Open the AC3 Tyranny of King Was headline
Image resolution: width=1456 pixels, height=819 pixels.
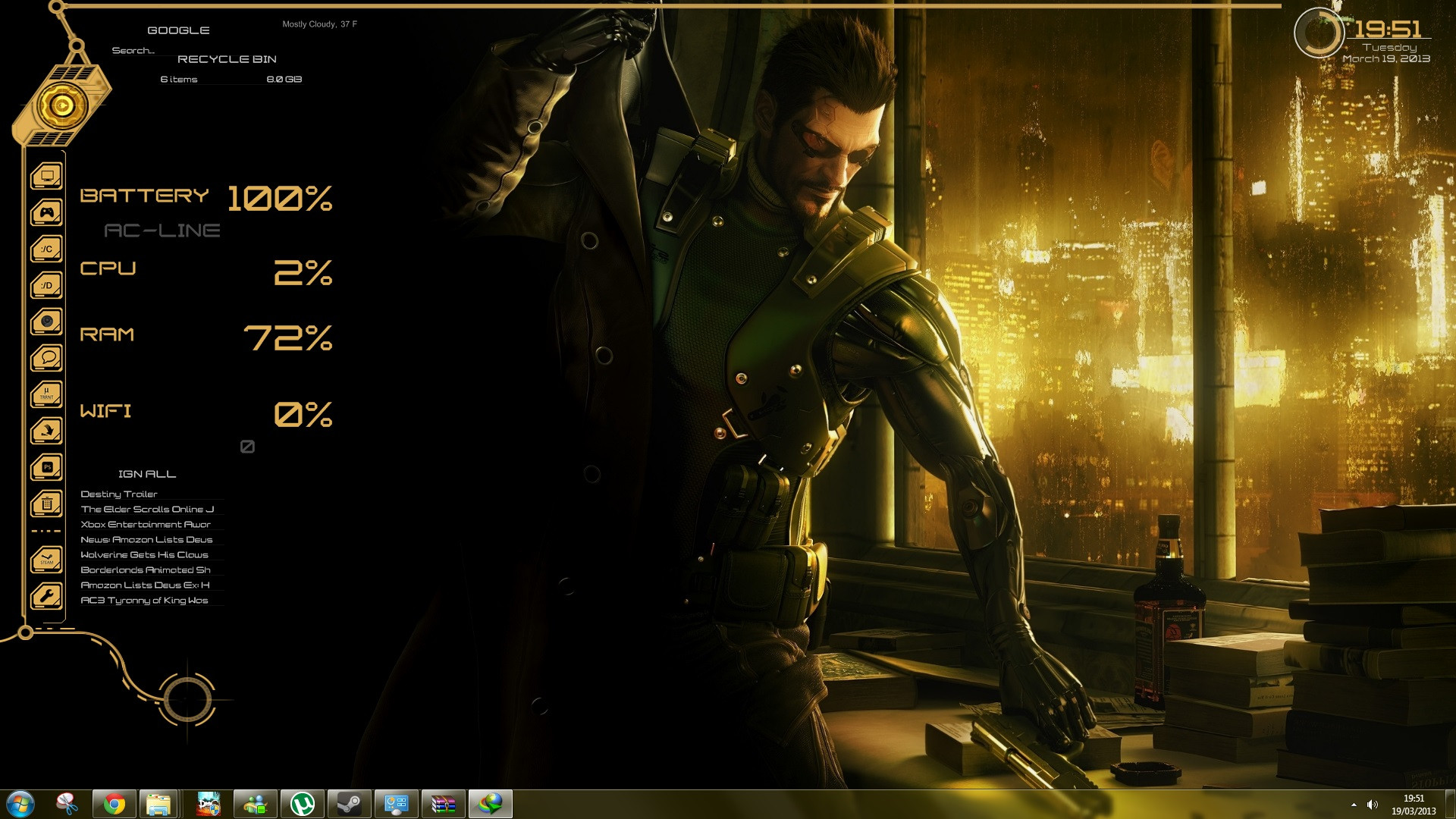pos(144,601)
